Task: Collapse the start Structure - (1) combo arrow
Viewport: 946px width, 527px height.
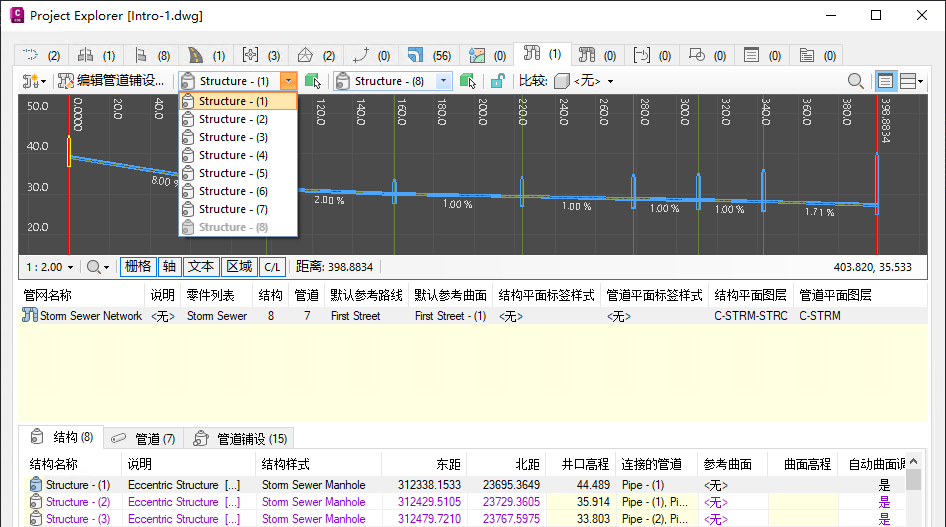Action: click(x=289, y=81)
